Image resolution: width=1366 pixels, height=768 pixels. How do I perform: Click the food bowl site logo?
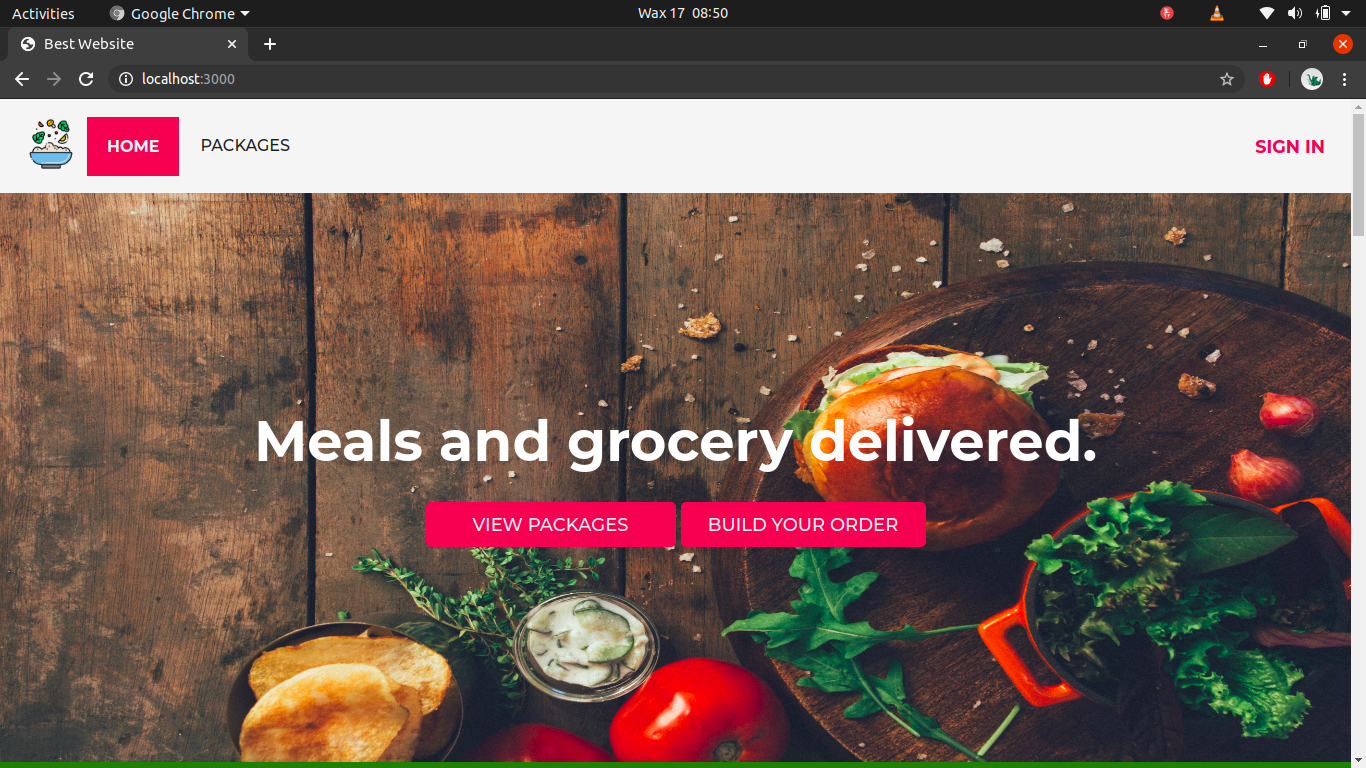[x=51, y=144]
